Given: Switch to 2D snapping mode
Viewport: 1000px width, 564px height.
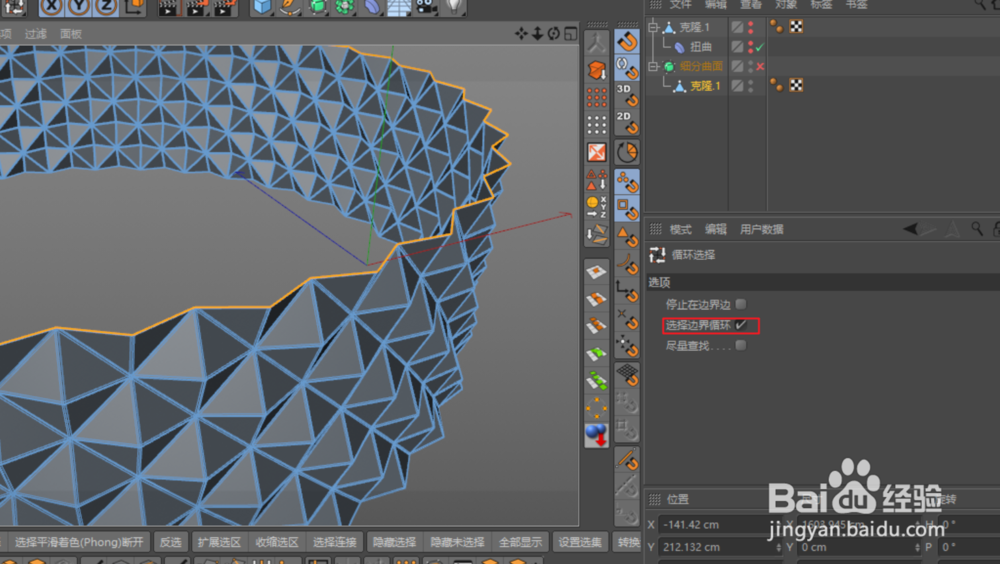Looking at the screenshot, I should pyautogui.click(x=627, y=122).
